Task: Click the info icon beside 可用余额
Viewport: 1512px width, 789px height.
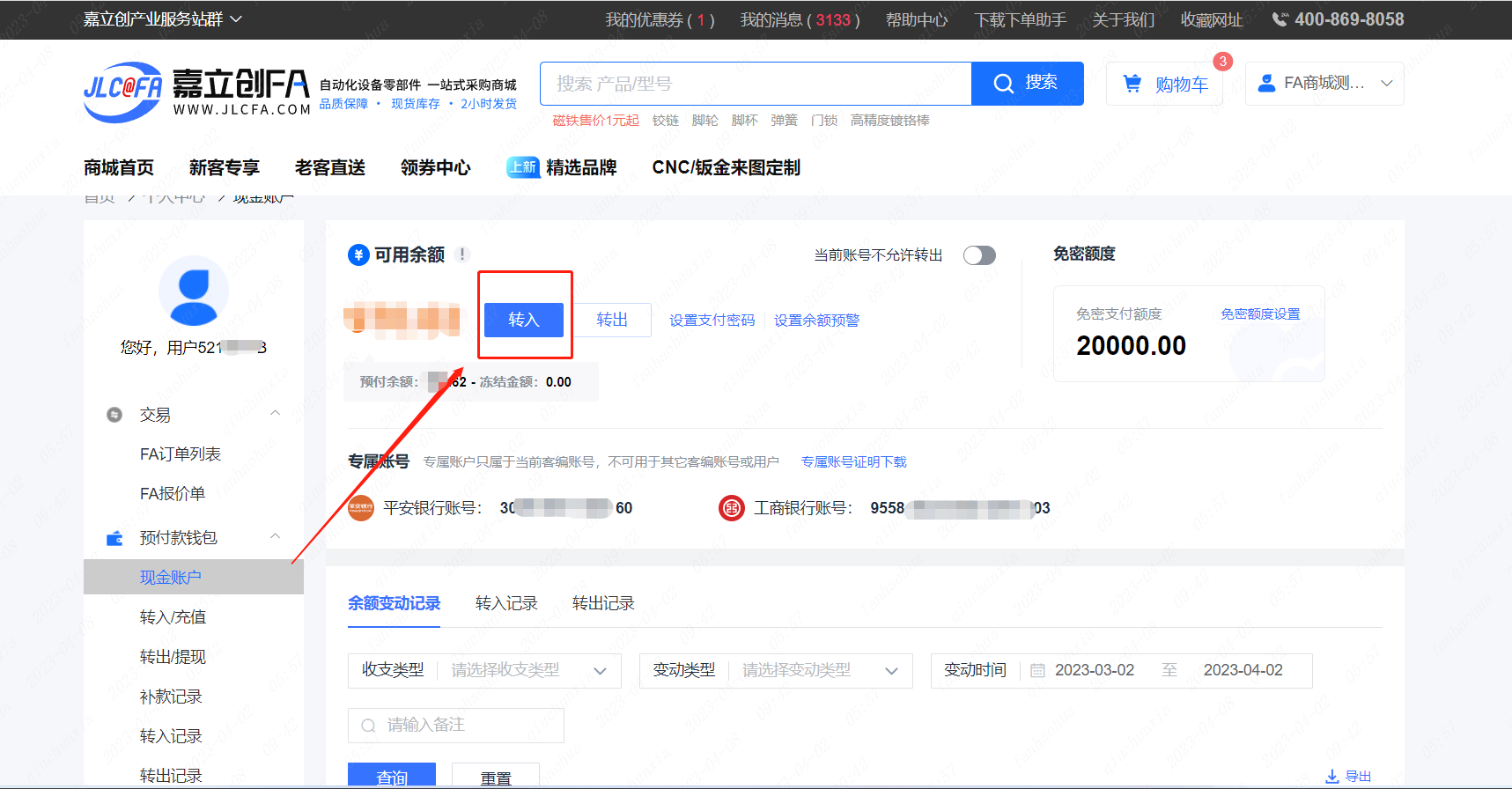Action: pos(462,254)
